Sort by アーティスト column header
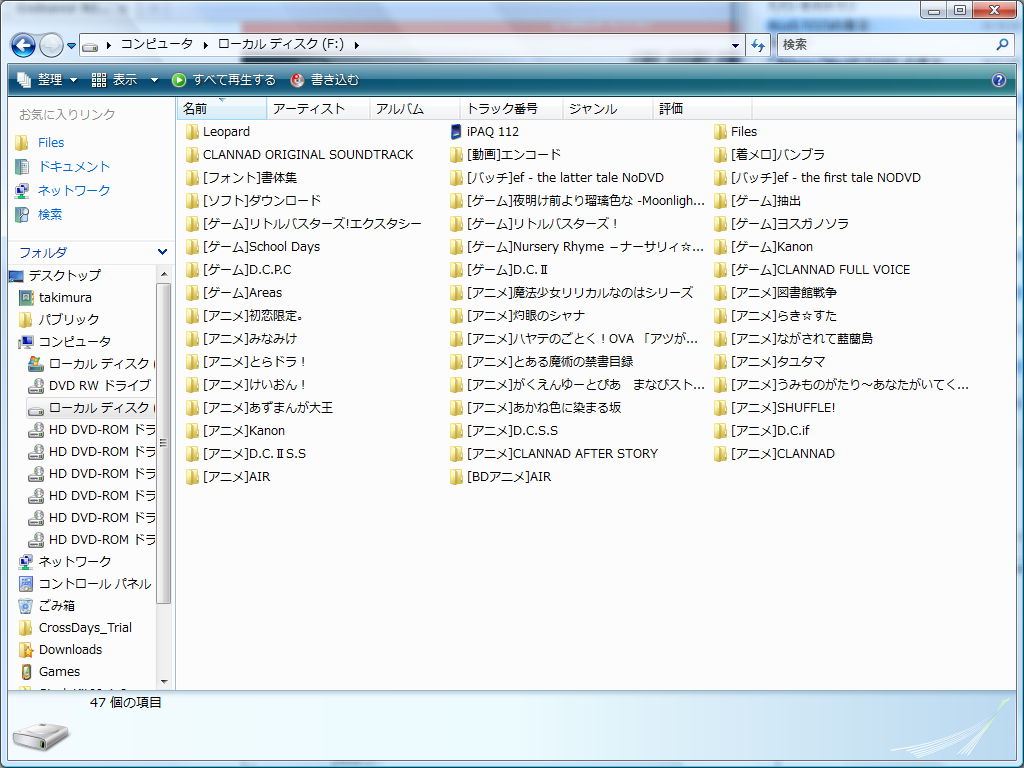The width and height of the screenshot is (1024, 768). click(318, 108)
